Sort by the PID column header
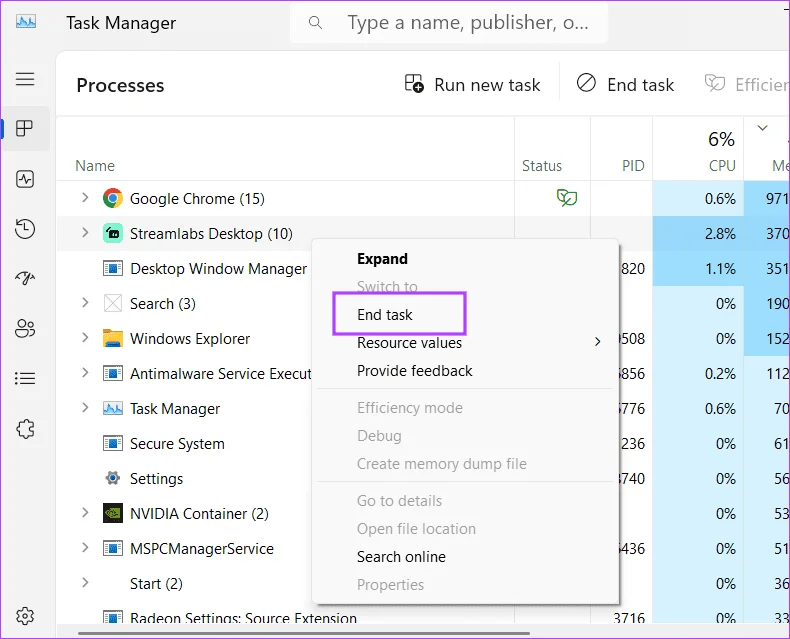The height and width of the screenshot is (639, 790). pos(633,166)
